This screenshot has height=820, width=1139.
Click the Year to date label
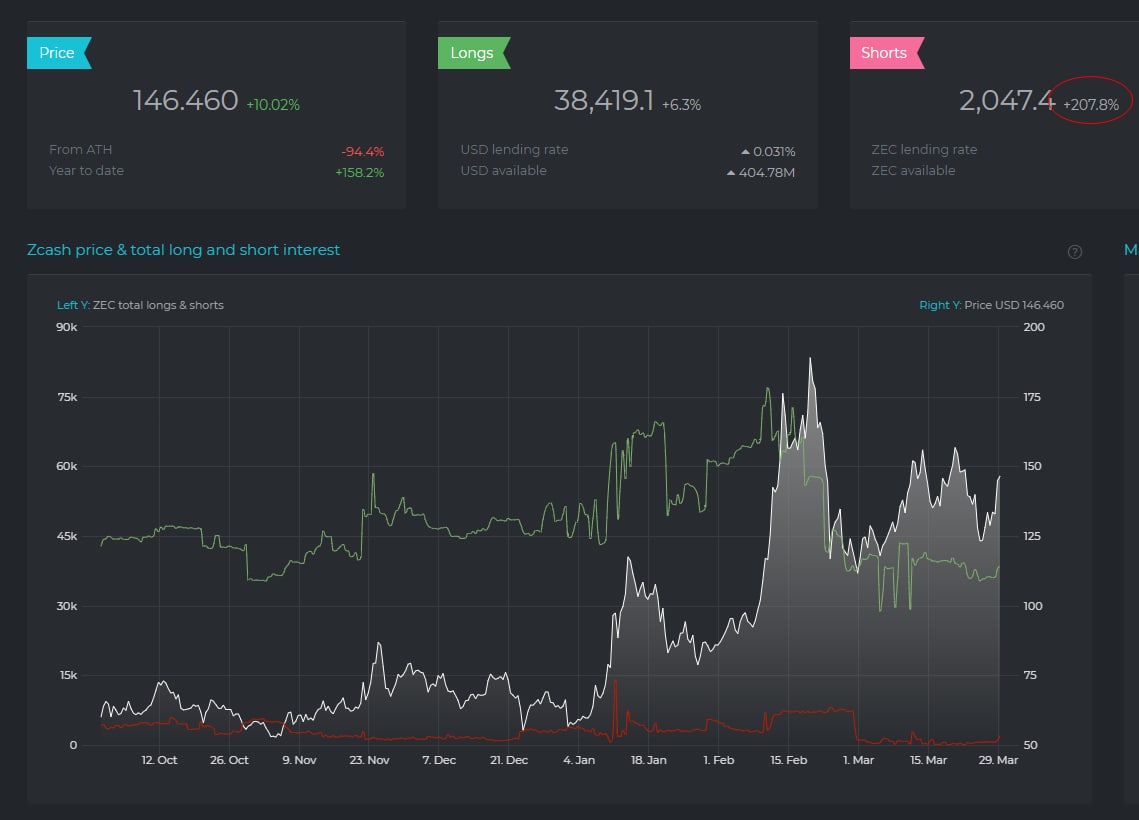(x=86, y=171)
